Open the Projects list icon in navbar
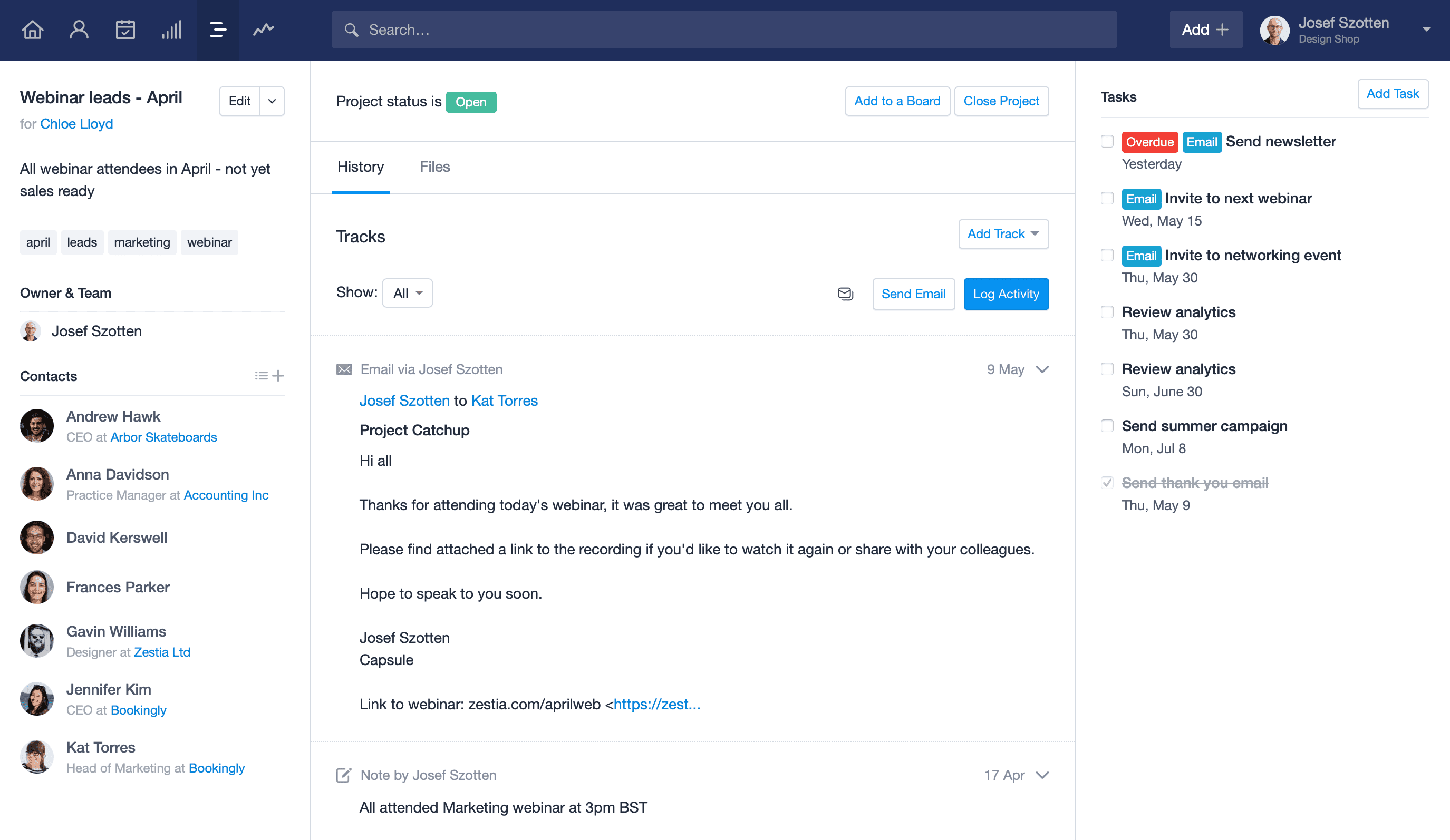The image size is (1450, 840). point(217,30)
